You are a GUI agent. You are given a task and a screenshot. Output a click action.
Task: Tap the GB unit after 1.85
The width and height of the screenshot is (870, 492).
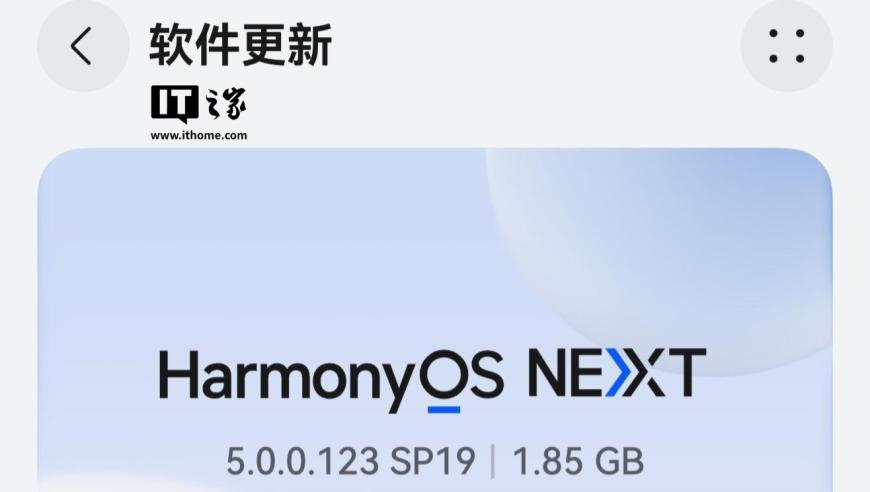click(x=619, y=461)
